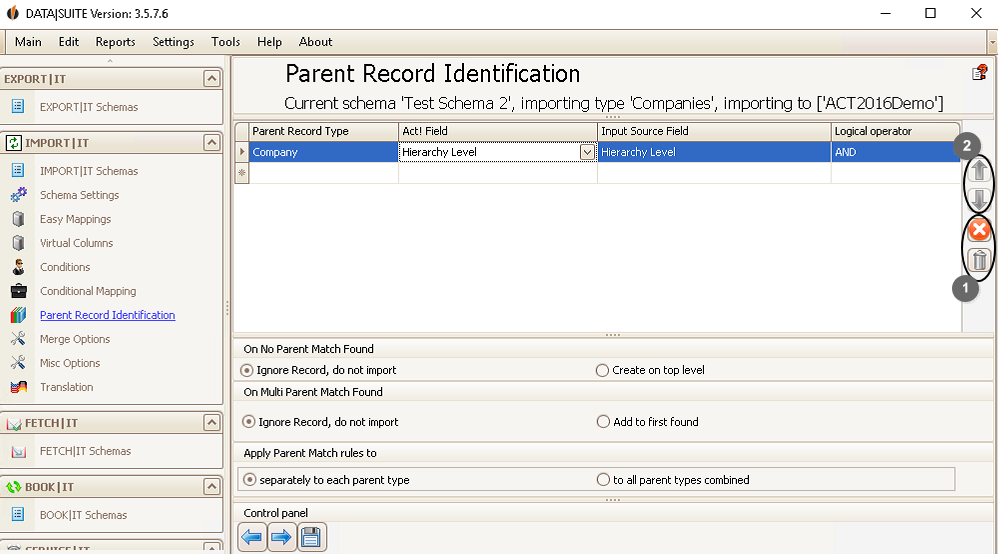Click the menu bar overflow arrow
The image size is (998, 554).
click(x=992, y=42)
